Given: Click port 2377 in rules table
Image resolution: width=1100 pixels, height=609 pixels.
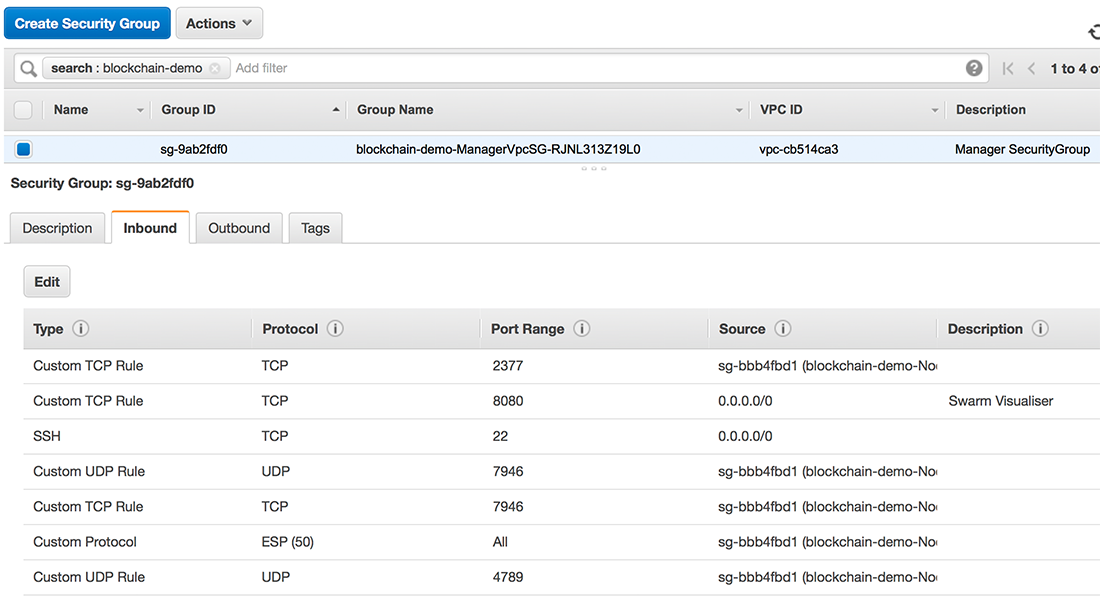Looking at the screenshot, I should (508, 366).
